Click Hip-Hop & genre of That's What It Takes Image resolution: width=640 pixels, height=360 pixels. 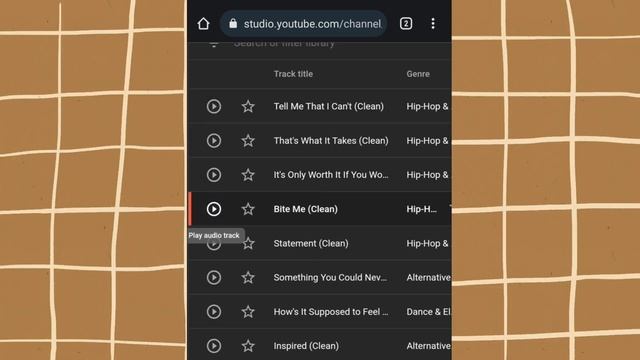click(x=427, y=141)
